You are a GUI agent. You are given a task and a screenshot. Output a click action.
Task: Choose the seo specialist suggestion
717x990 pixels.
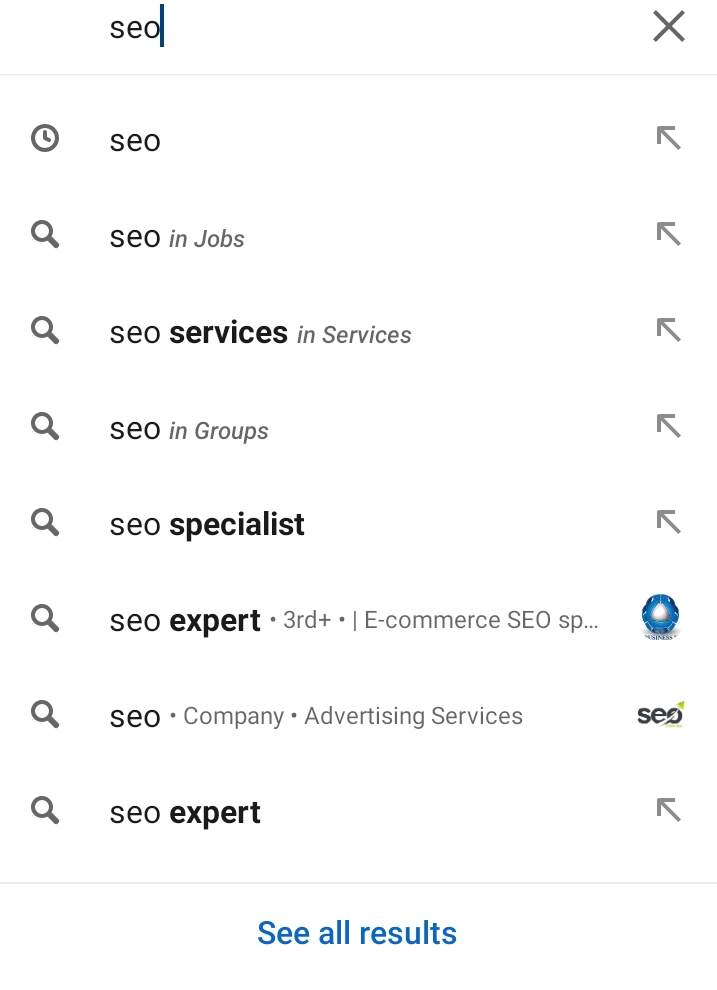358,523
